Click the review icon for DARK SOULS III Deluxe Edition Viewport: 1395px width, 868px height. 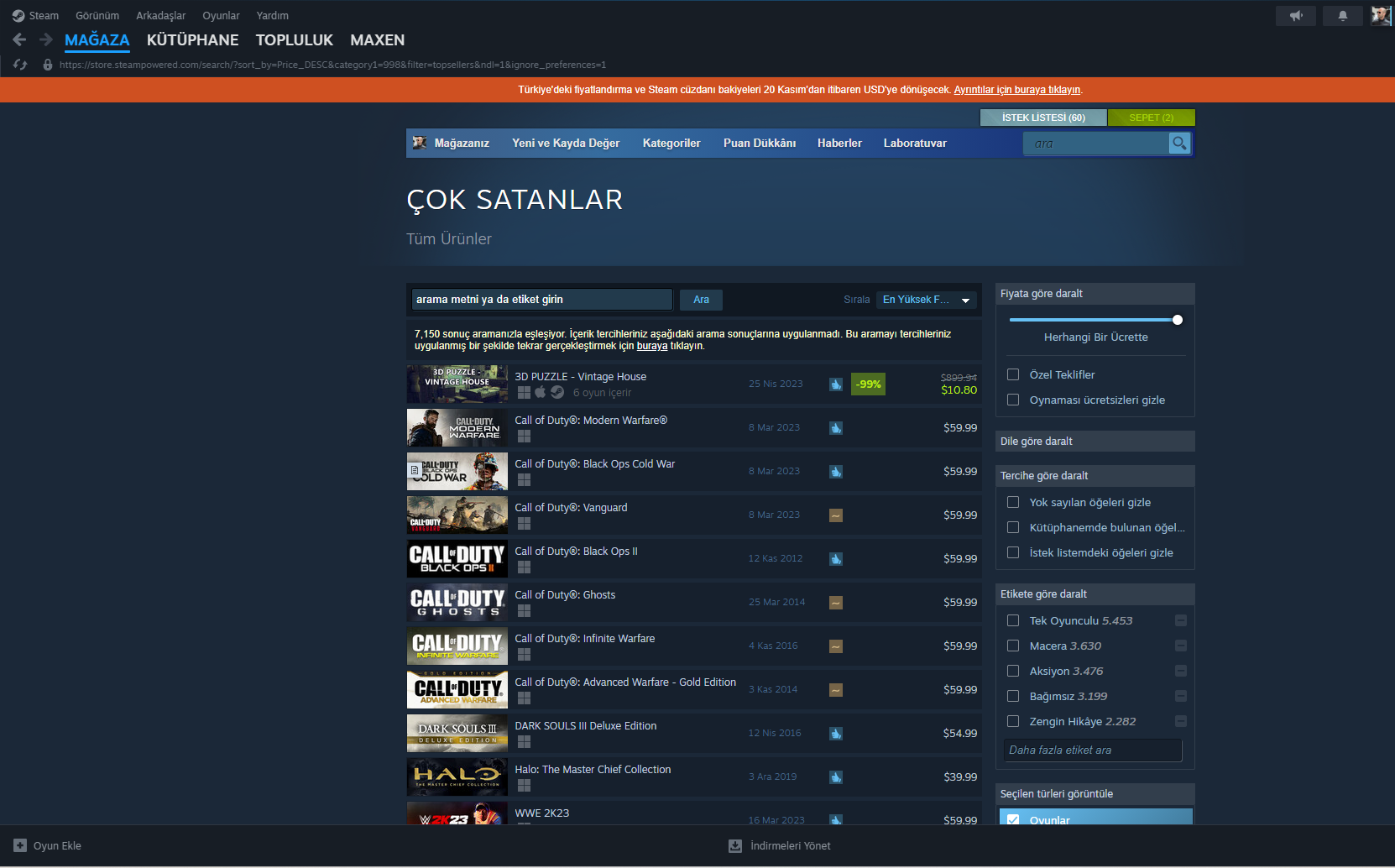coord(836,734)
